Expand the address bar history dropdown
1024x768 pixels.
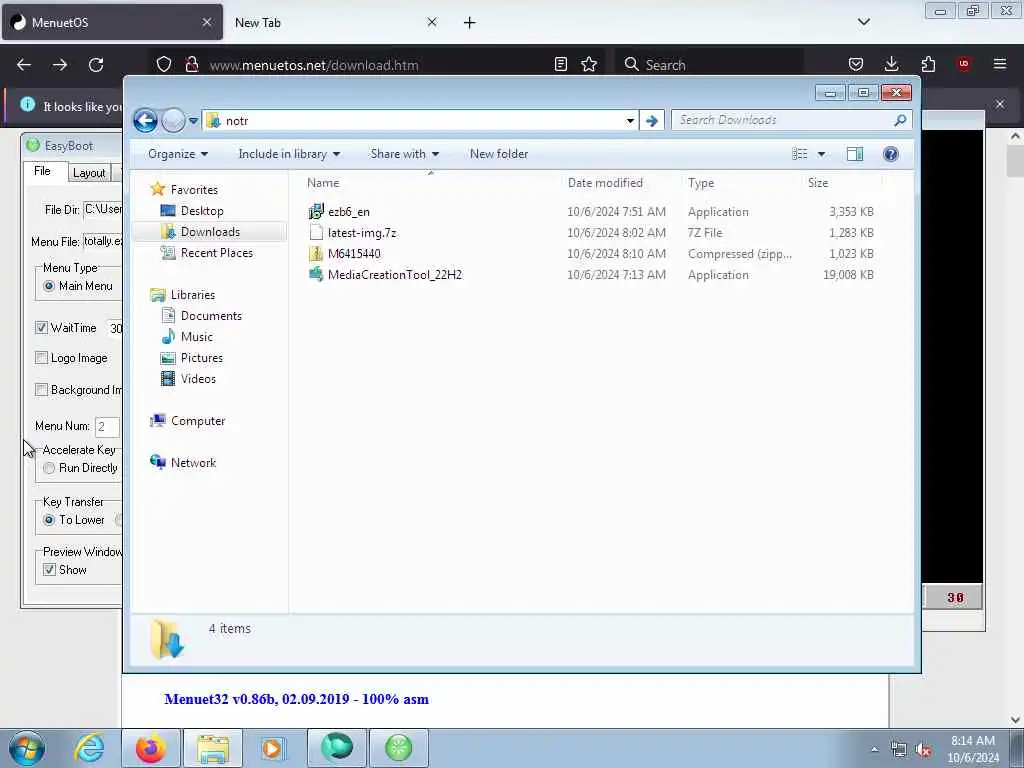[630, 121]
